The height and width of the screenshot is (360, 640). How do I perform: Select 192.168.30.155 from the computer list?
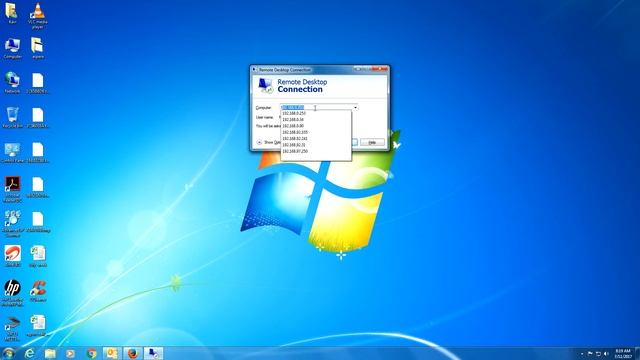pyautogui.click(x=316, y=133)
